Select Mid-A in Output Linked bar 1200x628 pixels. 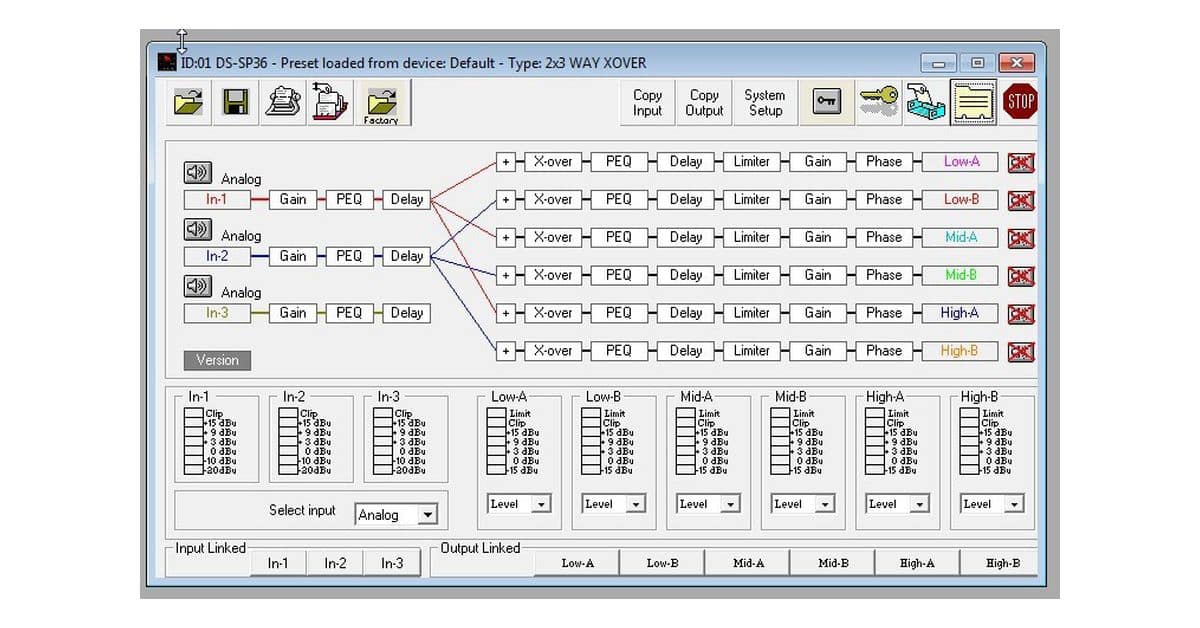(747, 564)
